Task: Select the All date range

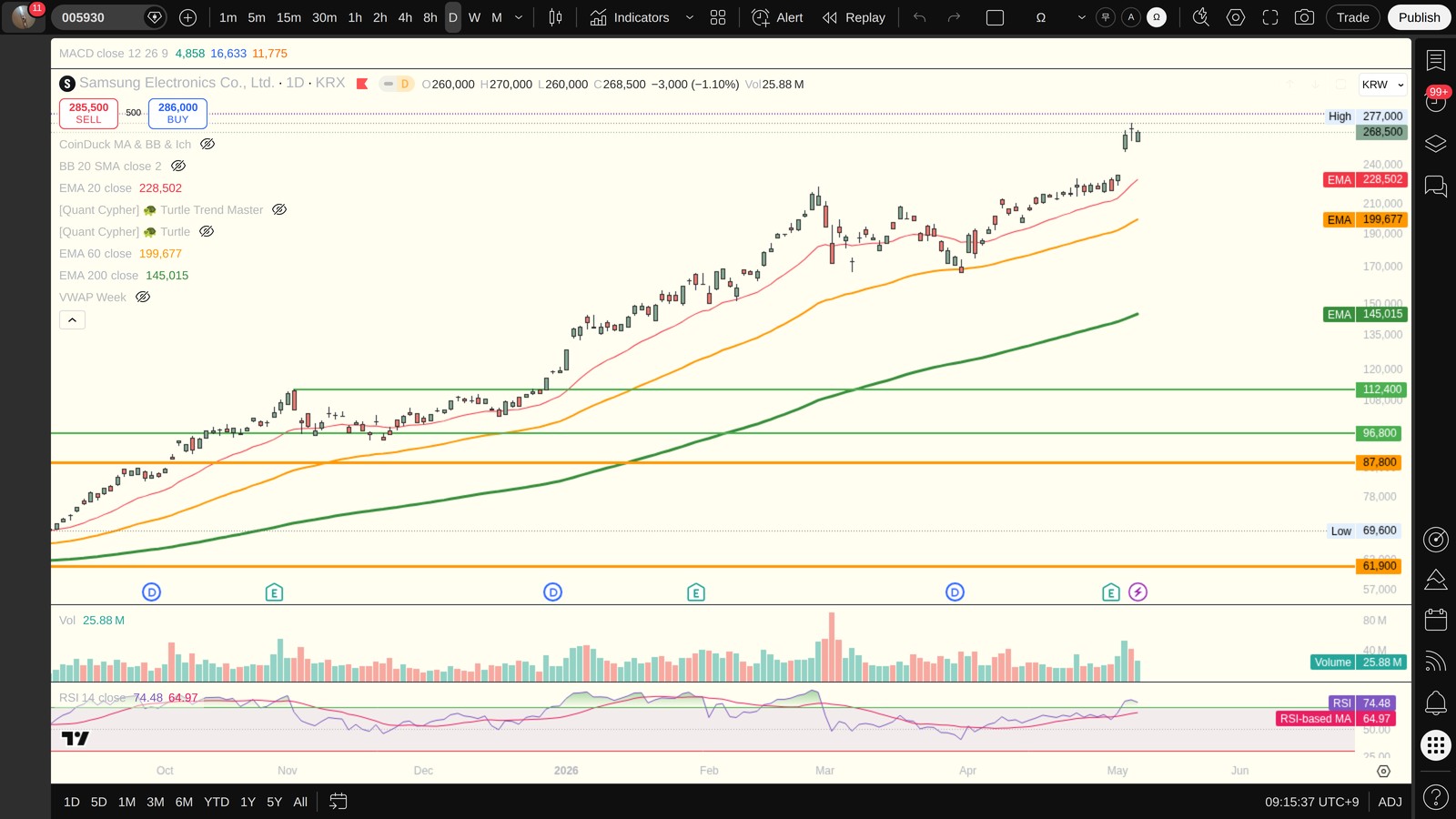Action: pos(300,802)
